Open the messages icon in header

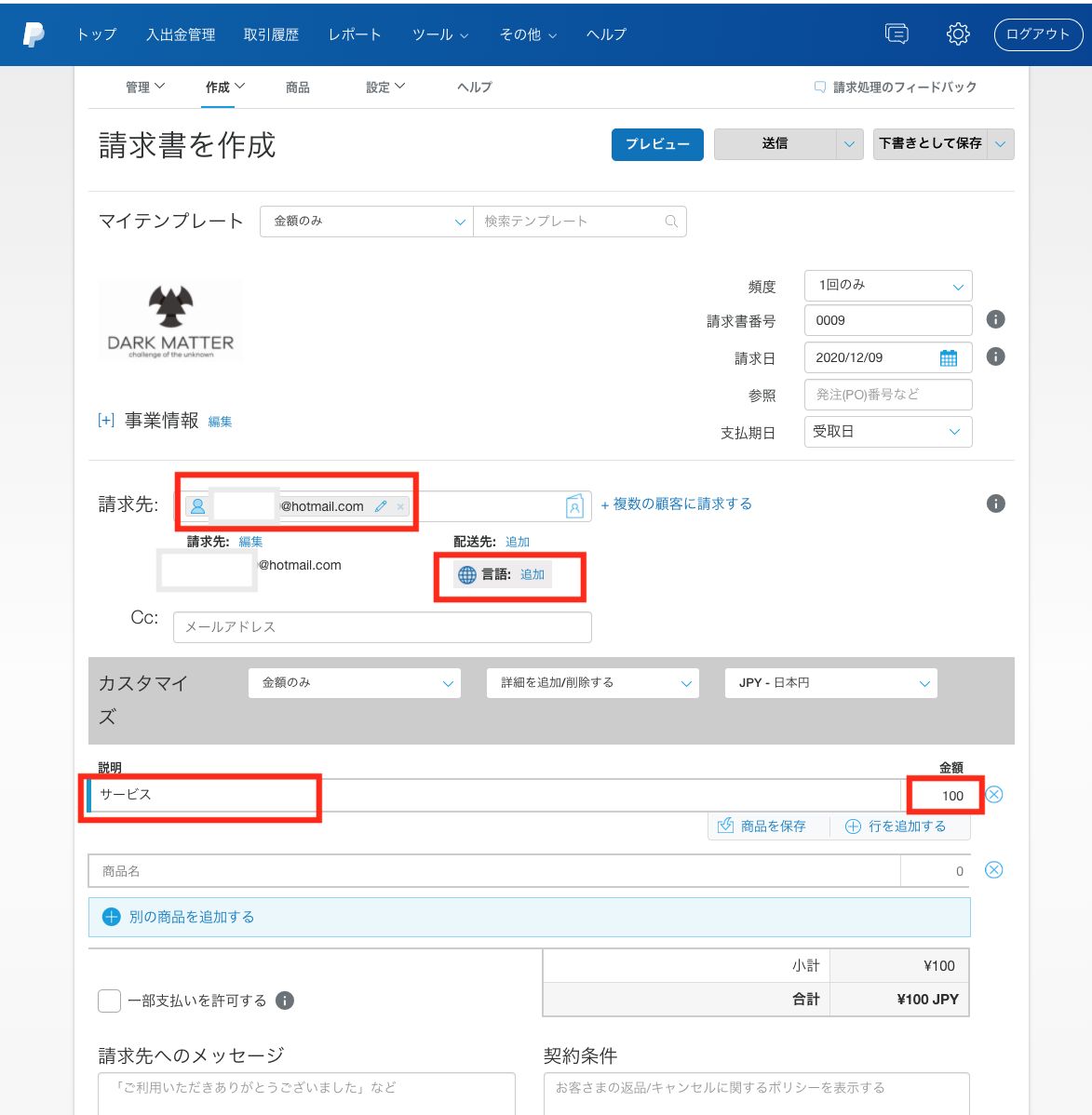tap(897, 34)
